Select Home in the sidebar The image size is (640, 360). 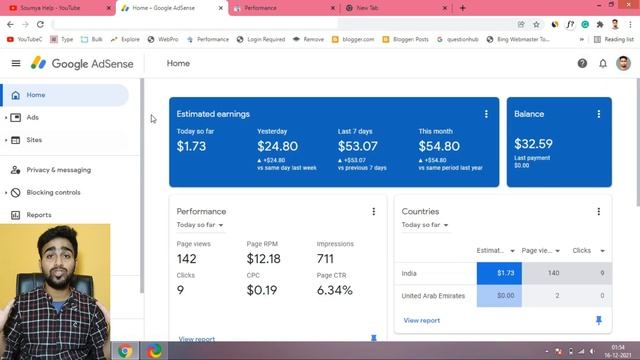click(65, 95)
